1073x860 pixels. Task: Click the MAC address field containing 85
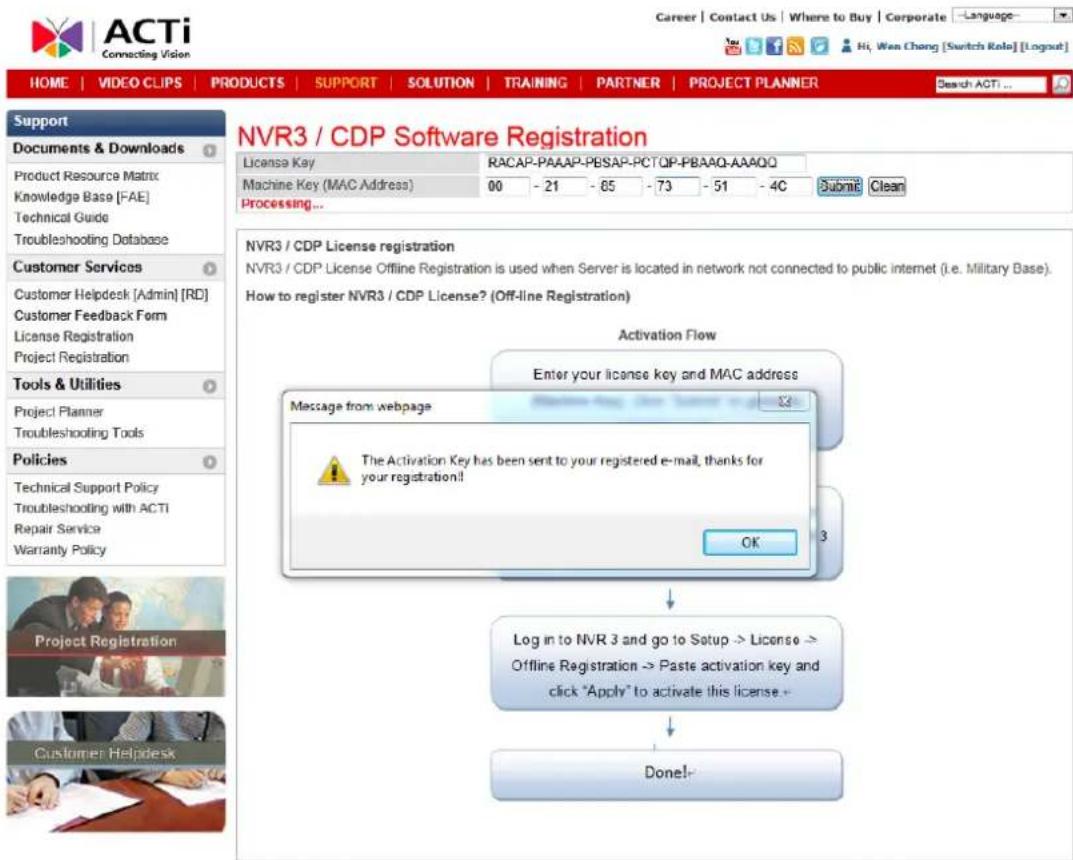pyautogui.click(x=620, y=186)
